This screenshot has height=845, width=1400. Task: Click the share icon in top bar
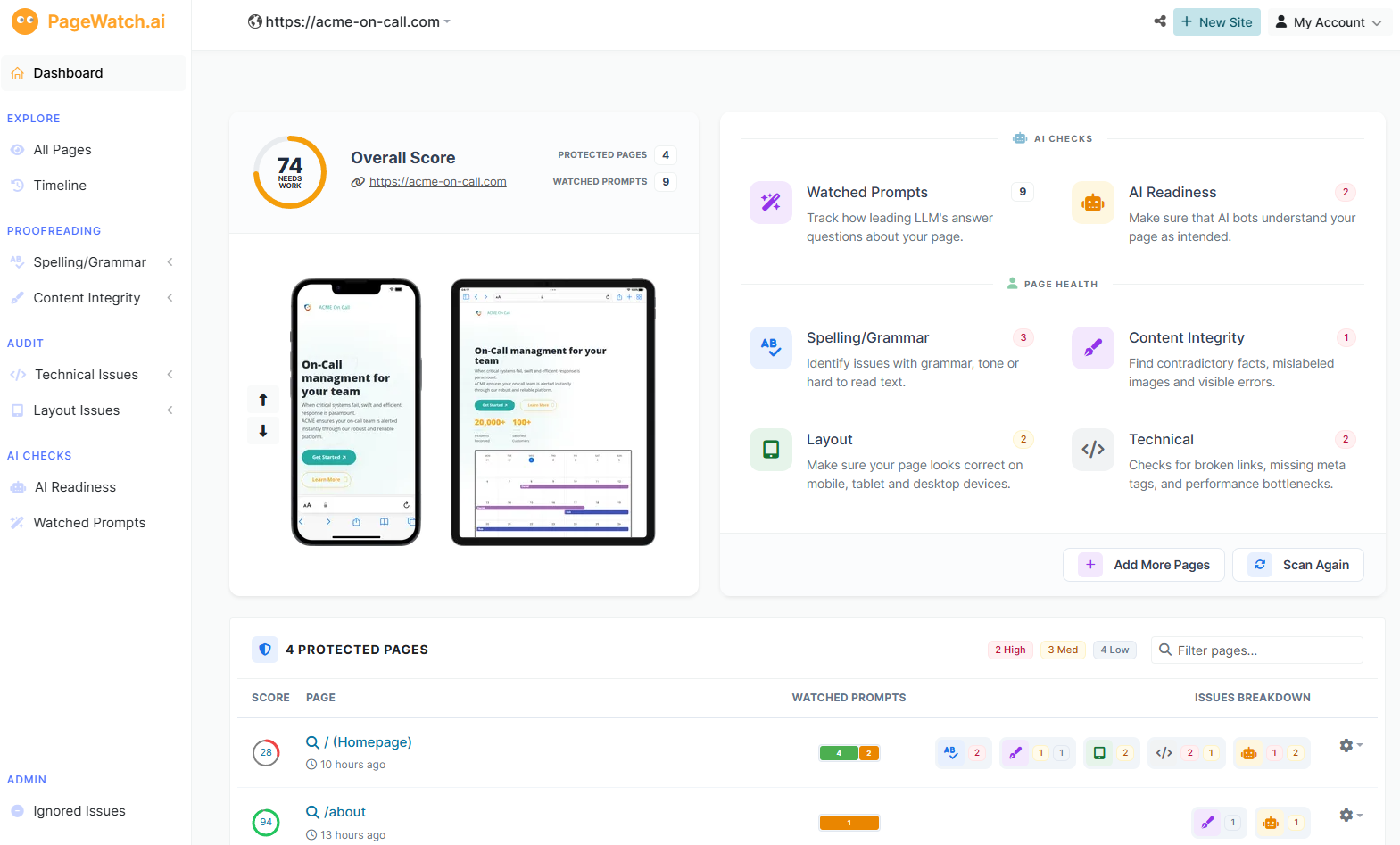(1160, 21)
